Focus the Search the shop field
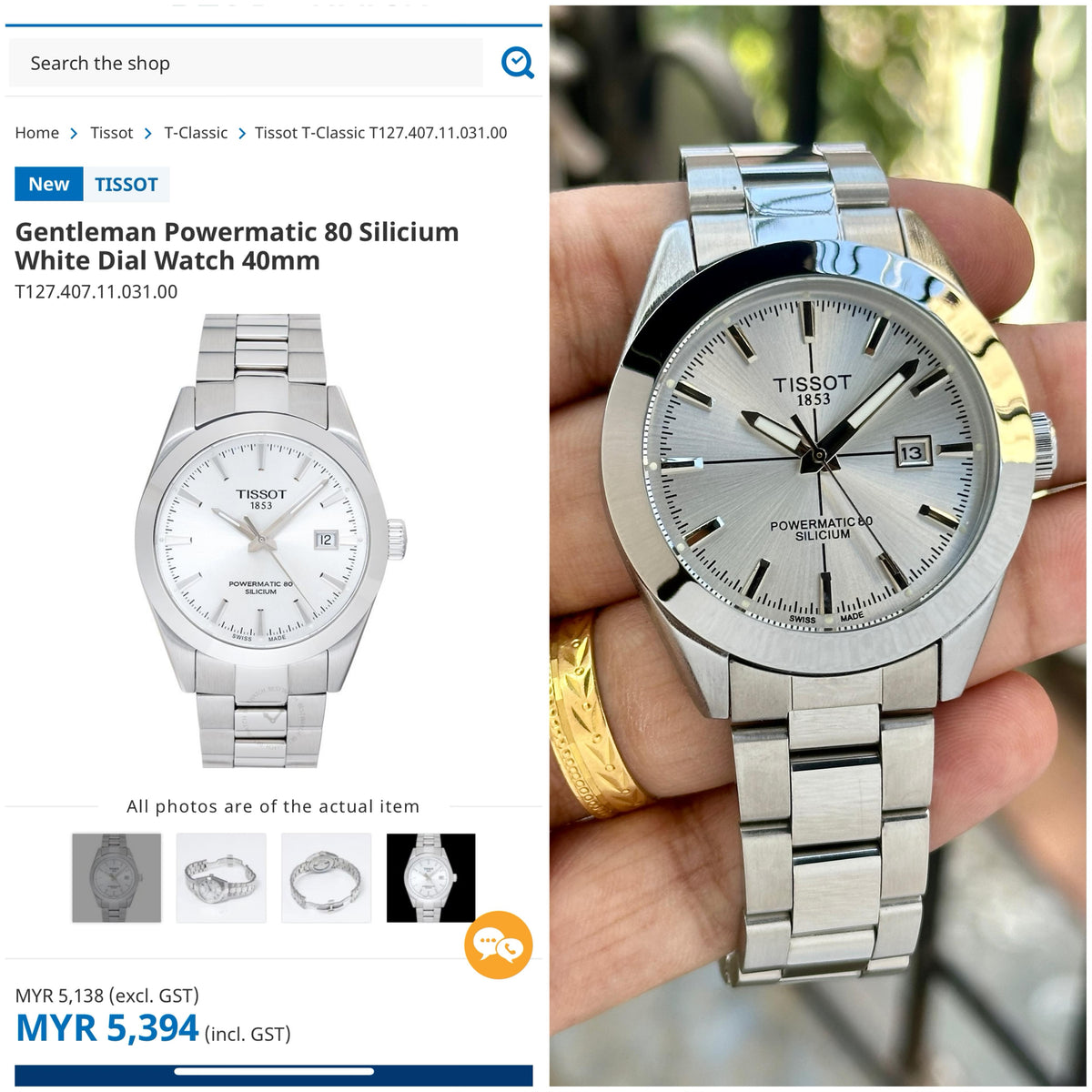1092x1092 pixels. (x=246, y=63)
